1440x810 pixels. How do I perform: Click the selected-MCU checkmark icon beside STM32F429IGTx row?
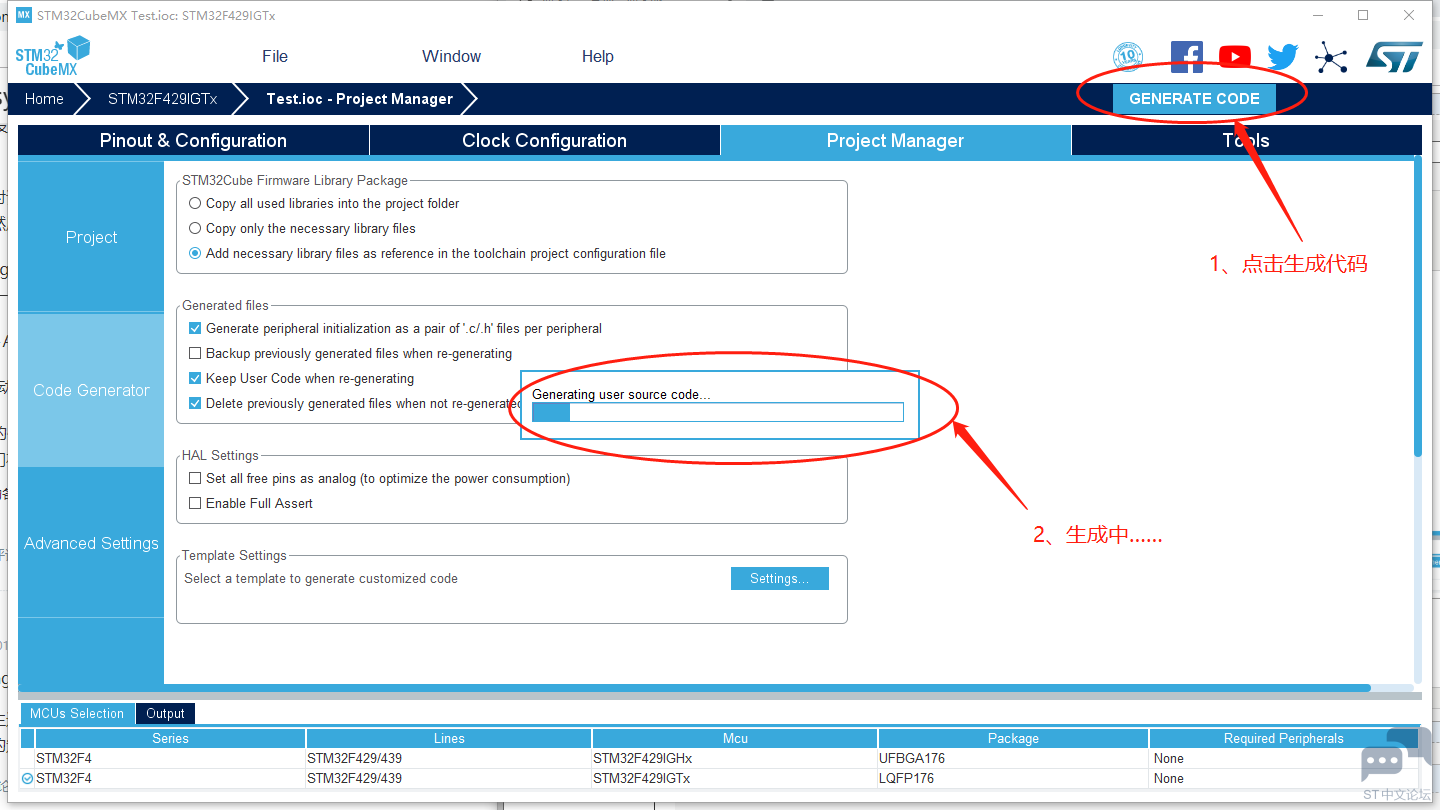(x=27, y=778)
